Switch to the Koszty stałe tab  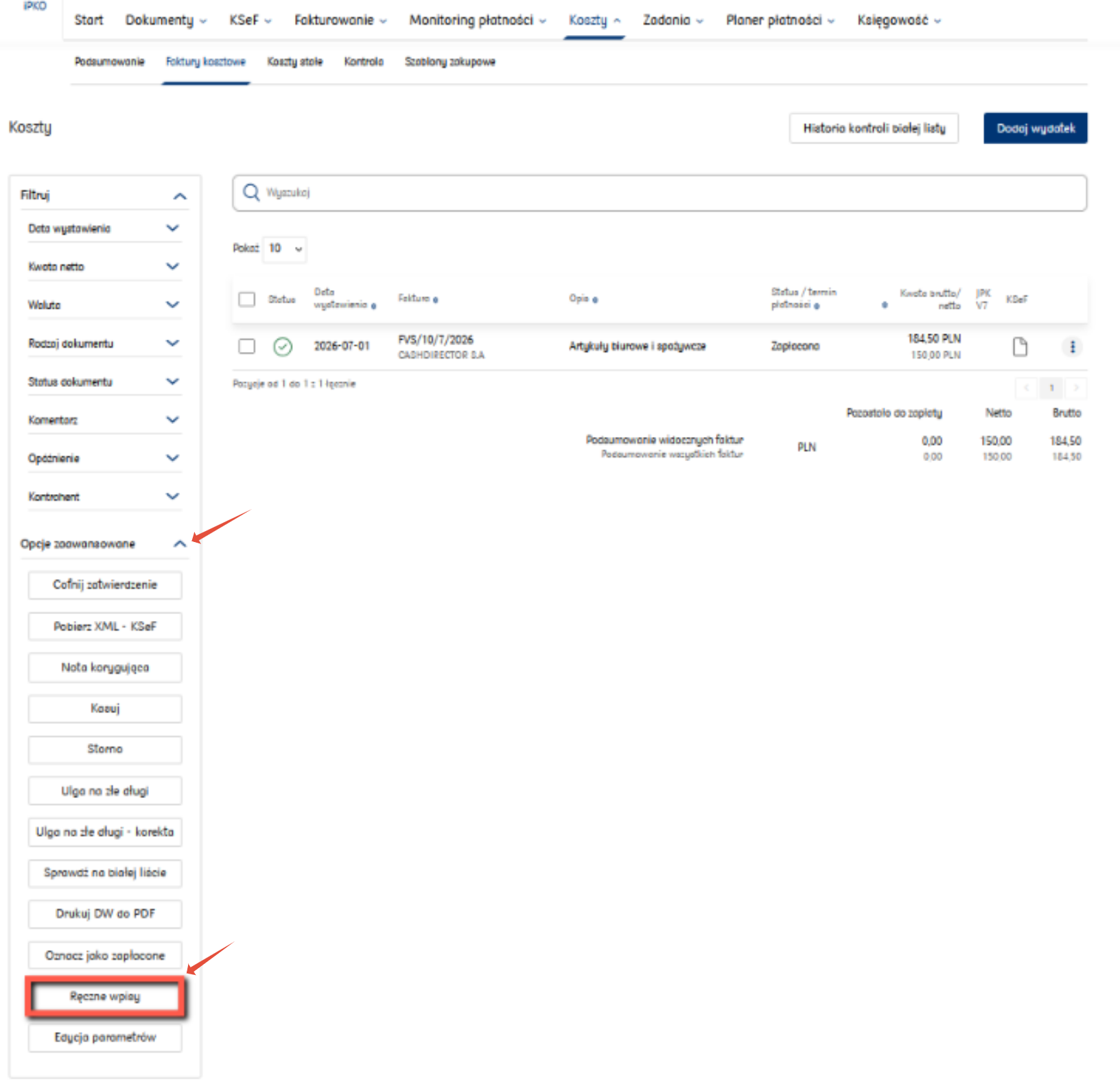[x=295, y=62]
